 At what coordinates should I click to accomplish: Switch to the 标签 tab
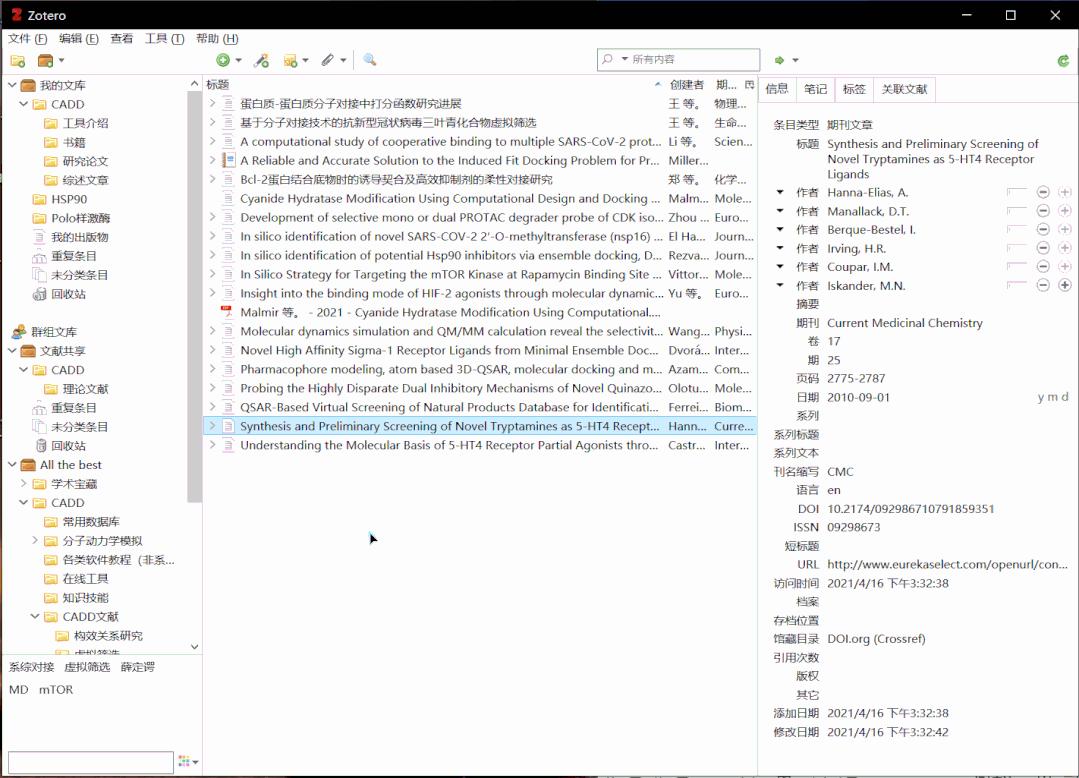(853, 89)
